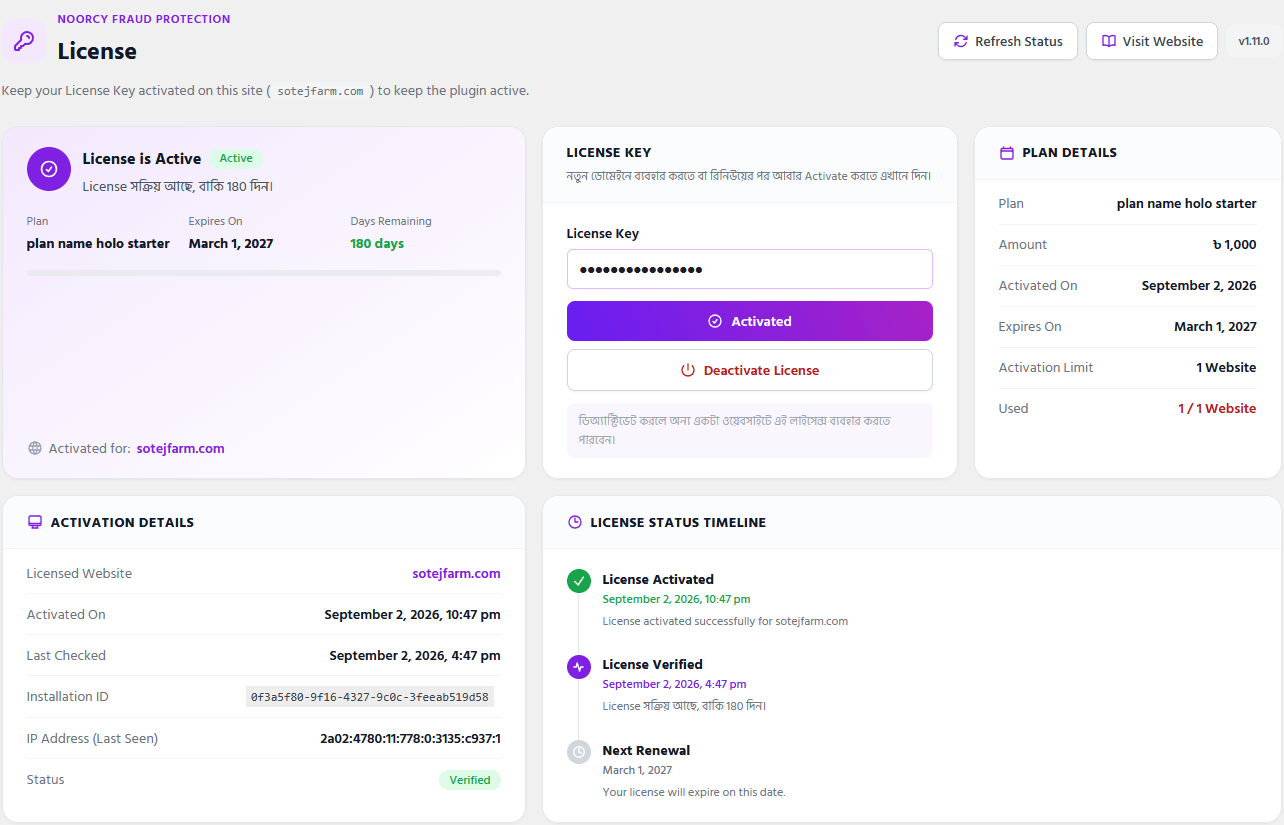Click the v1.11.0 version badge
The height and width of the screenshot is (825, 1284).
[x=1253, y=41]
